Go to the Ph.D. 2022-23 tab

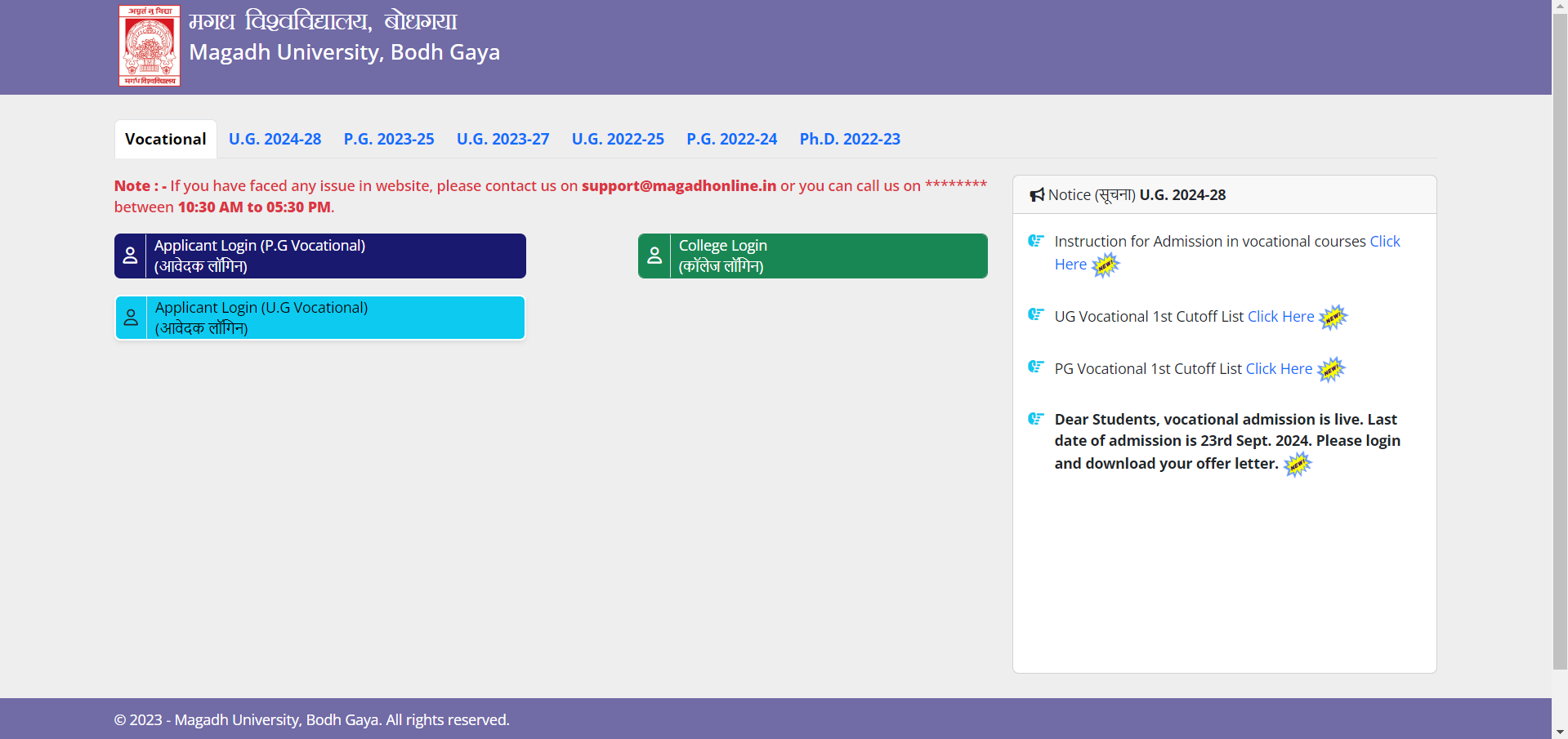[850, 139]
